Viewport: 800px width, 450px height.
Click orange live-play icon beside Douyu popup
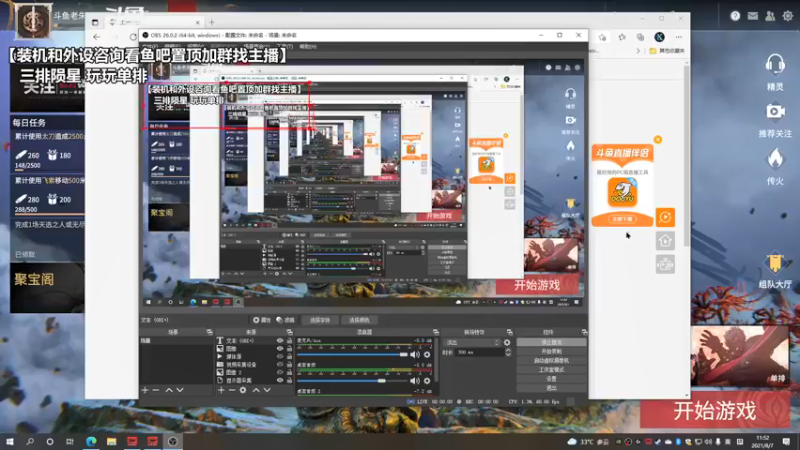point(665,217)
